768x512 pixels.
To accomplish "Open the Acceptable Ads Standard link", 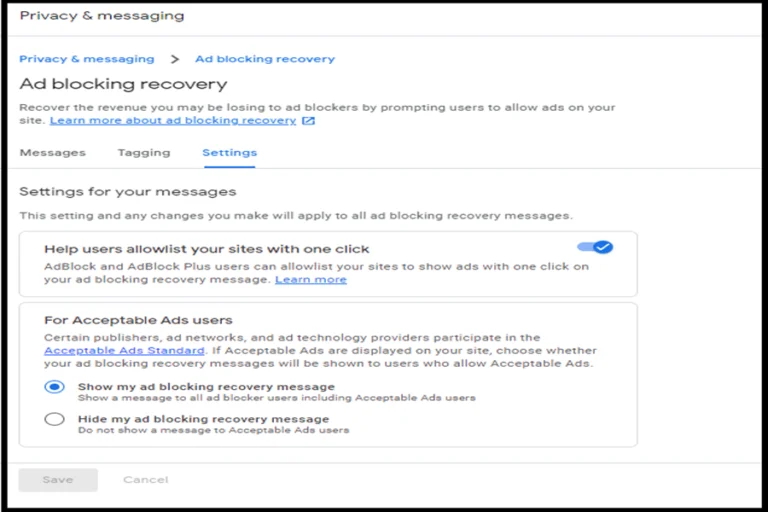I will [x=124, y=351].
